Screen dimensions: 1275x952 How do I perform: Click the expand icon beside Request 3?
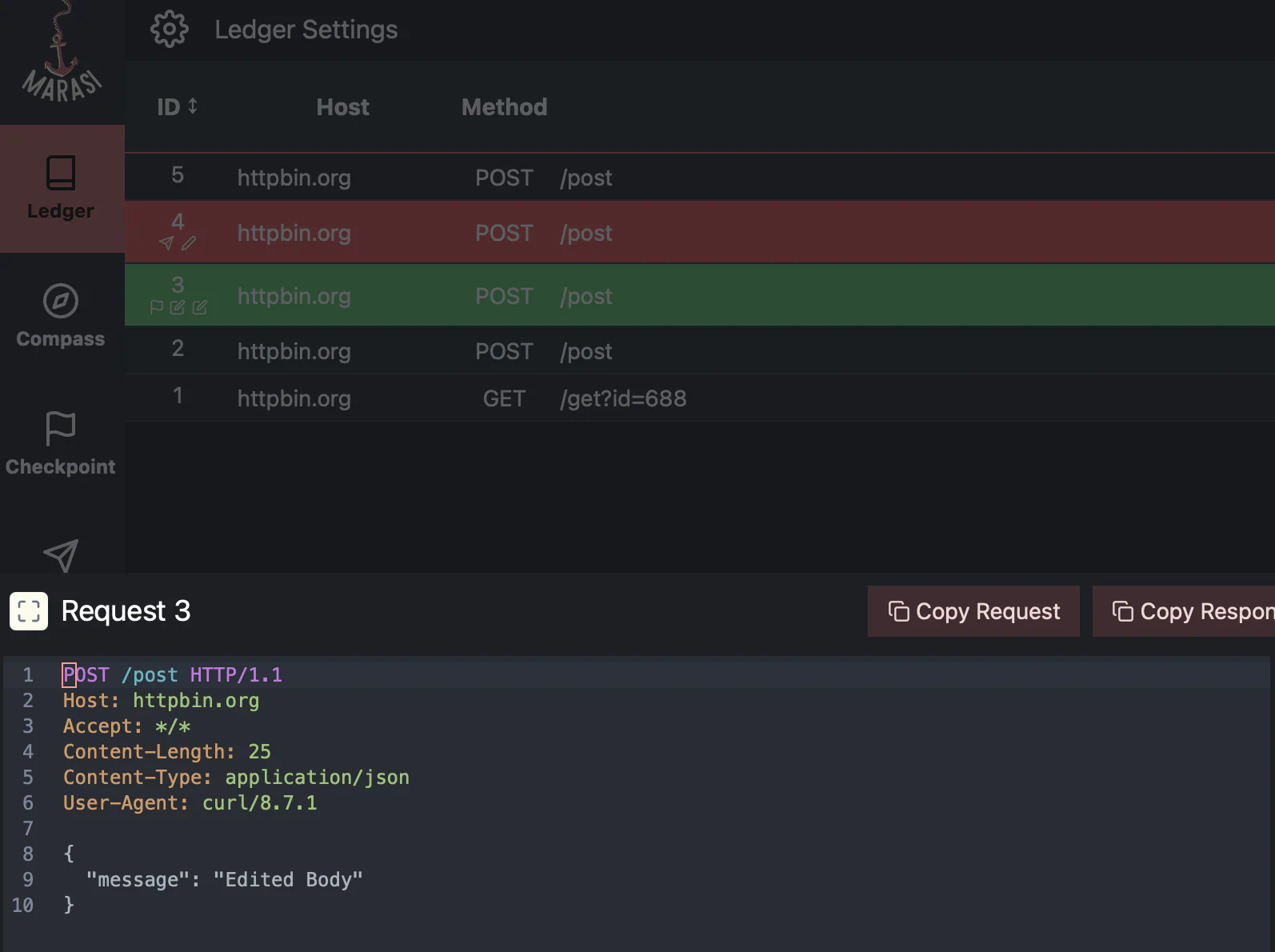[x=29, y=611]
